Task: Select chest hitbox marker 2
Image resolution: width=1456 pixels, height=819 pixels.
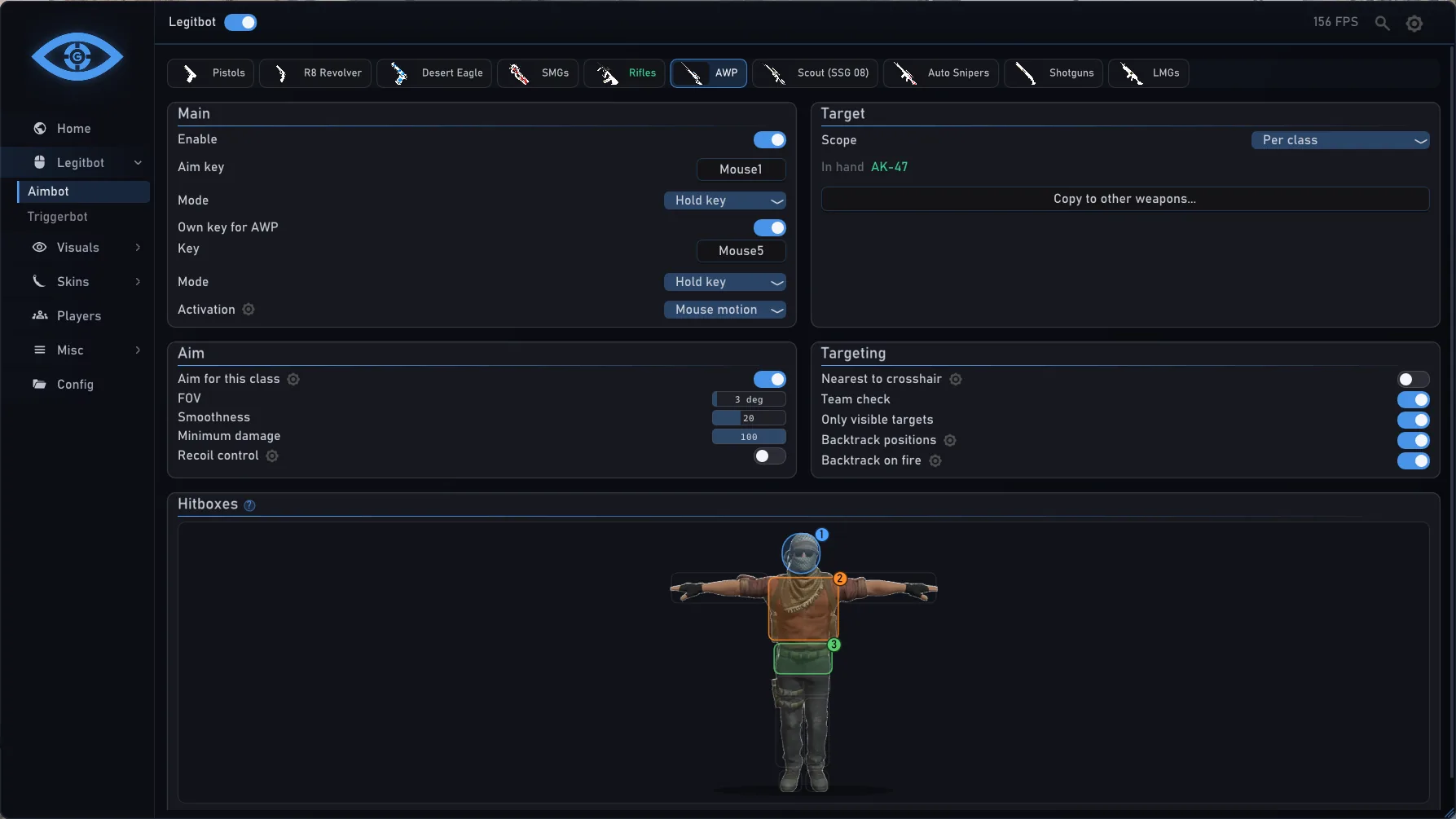Action: click(x=840, y=579)
